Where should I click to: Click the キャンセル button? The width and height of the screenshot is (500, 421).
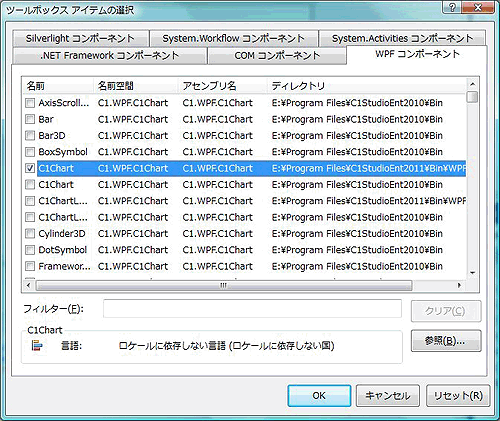tap(388, 396)
